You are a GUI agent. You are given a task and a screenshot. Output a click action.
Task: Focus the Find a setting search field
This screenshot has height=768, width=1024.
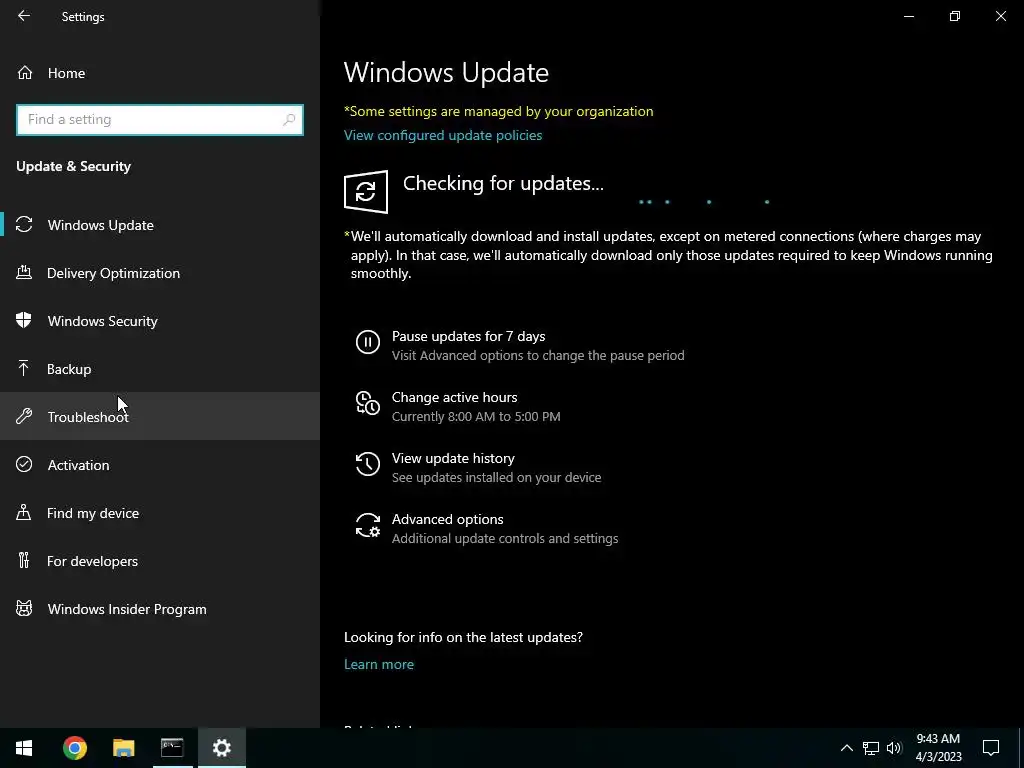pos(160,120)
